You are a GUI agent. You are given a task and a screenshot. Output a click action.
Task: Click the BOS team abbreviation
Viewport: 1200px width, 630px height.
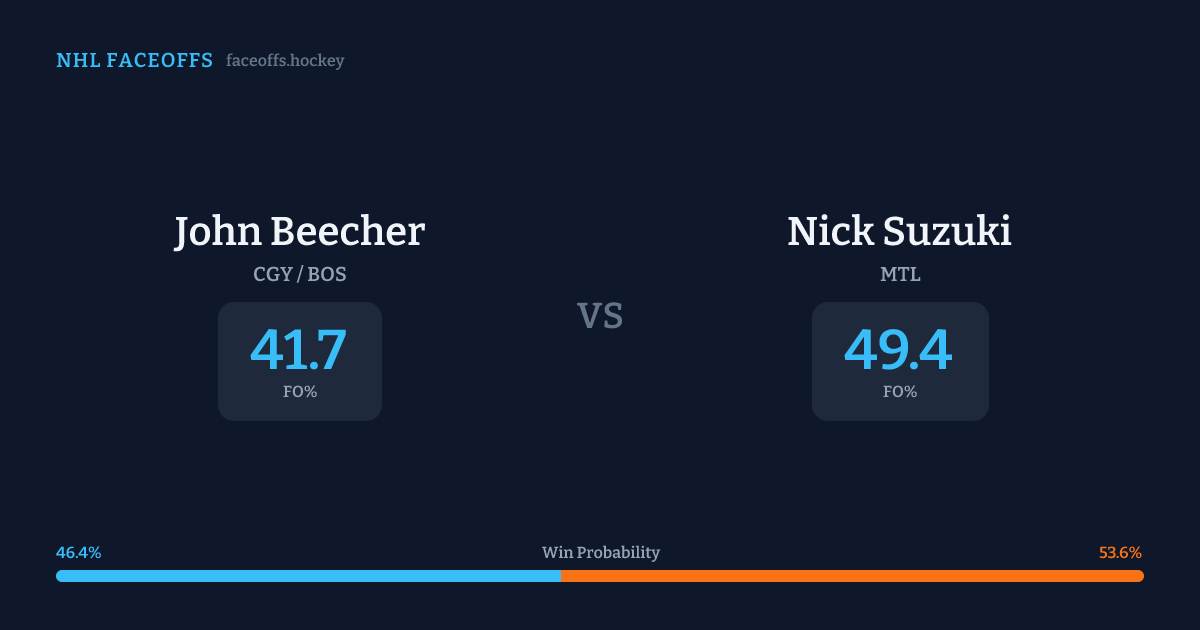327,274
